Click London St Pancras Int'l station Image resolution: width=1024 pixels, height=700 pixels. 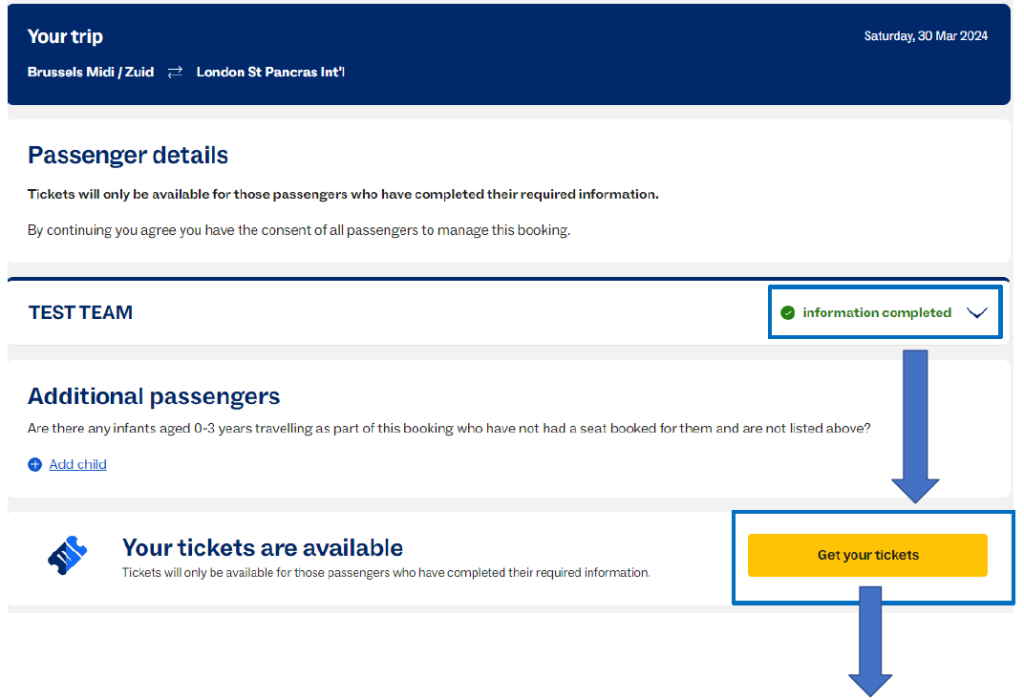tap(270, 72)
